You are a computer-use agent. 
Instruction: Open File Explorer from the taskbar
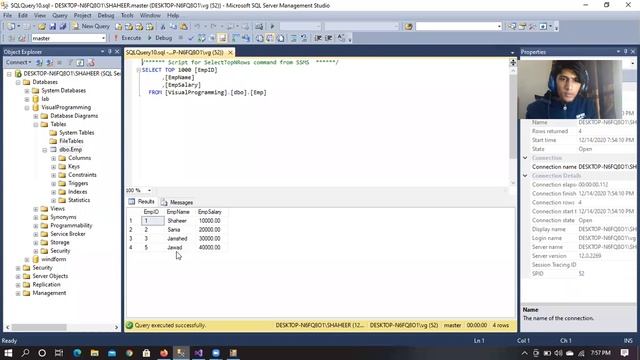coord(95,353)
